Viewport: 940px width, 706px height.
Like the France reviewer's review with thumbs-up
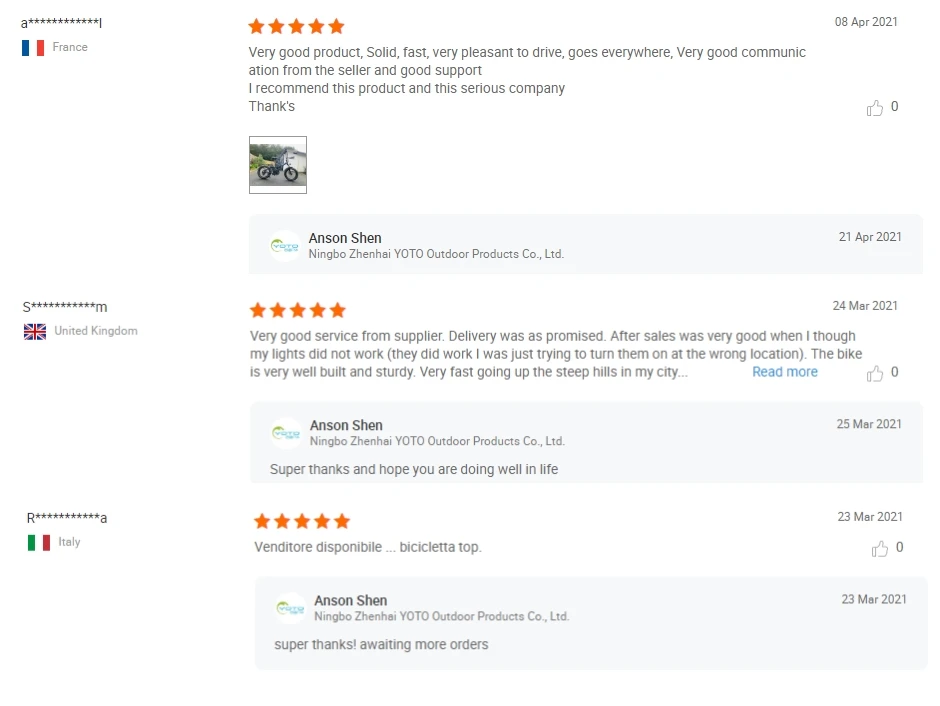coord(875,108)
